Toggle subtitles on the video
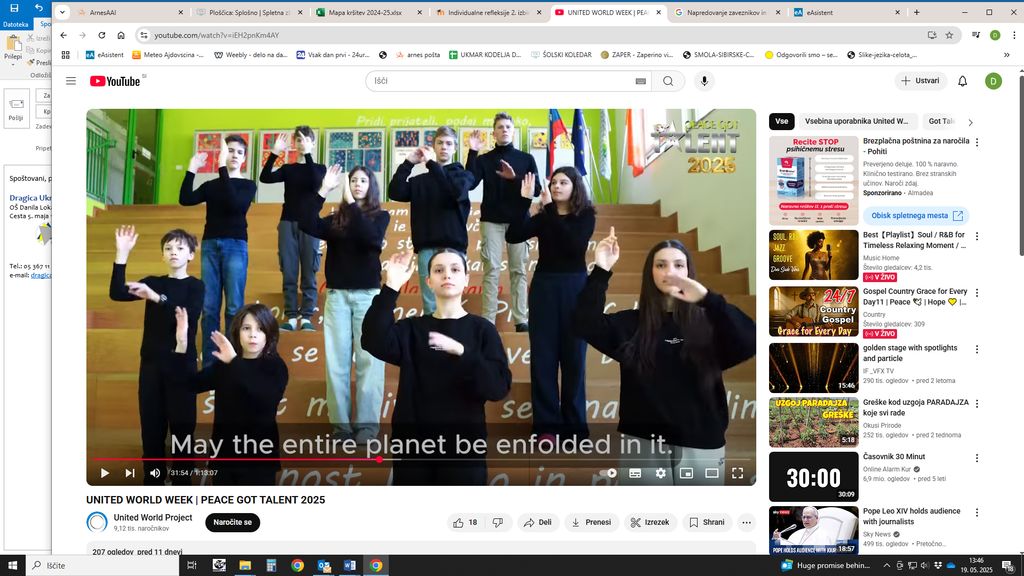 635,473
